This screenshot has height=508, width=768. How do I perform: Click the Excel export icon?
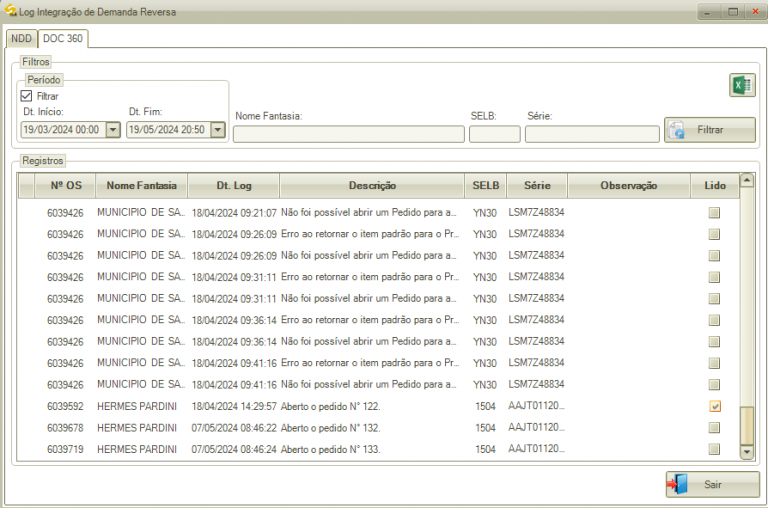coord(742,86)
